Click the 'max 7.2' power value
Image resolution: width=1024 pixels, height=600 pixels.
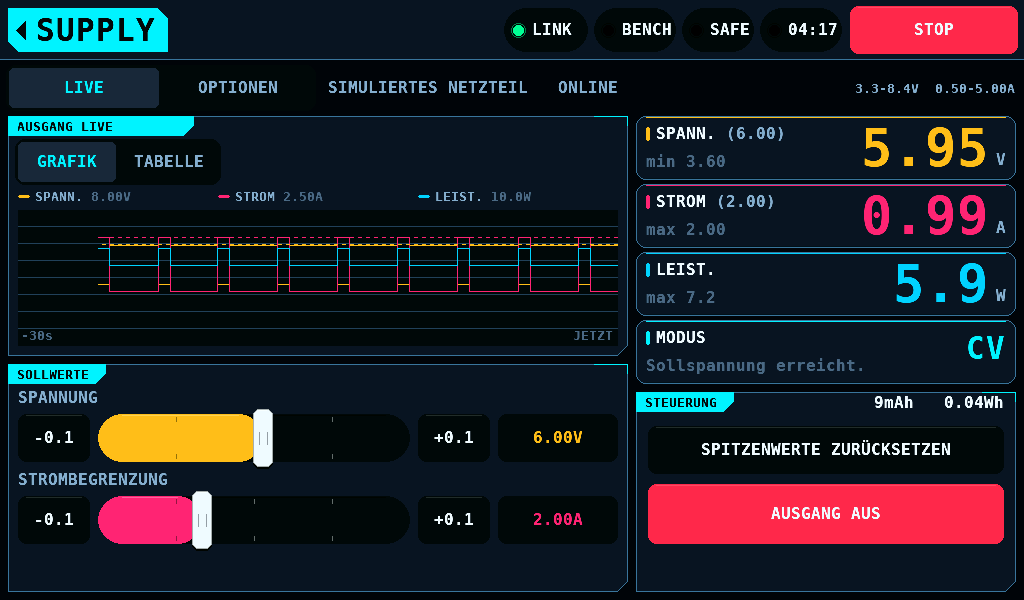coord(680,298)
